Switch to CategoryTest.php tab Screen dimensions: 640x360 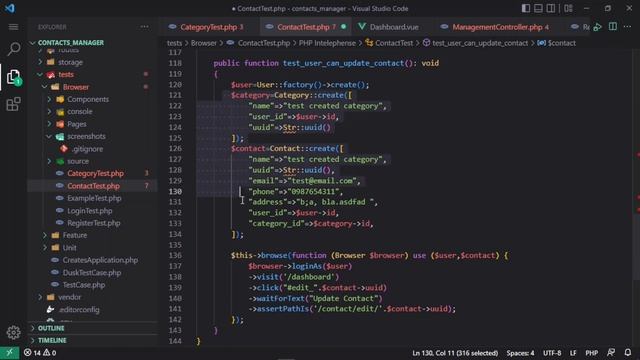click(209, 27)
